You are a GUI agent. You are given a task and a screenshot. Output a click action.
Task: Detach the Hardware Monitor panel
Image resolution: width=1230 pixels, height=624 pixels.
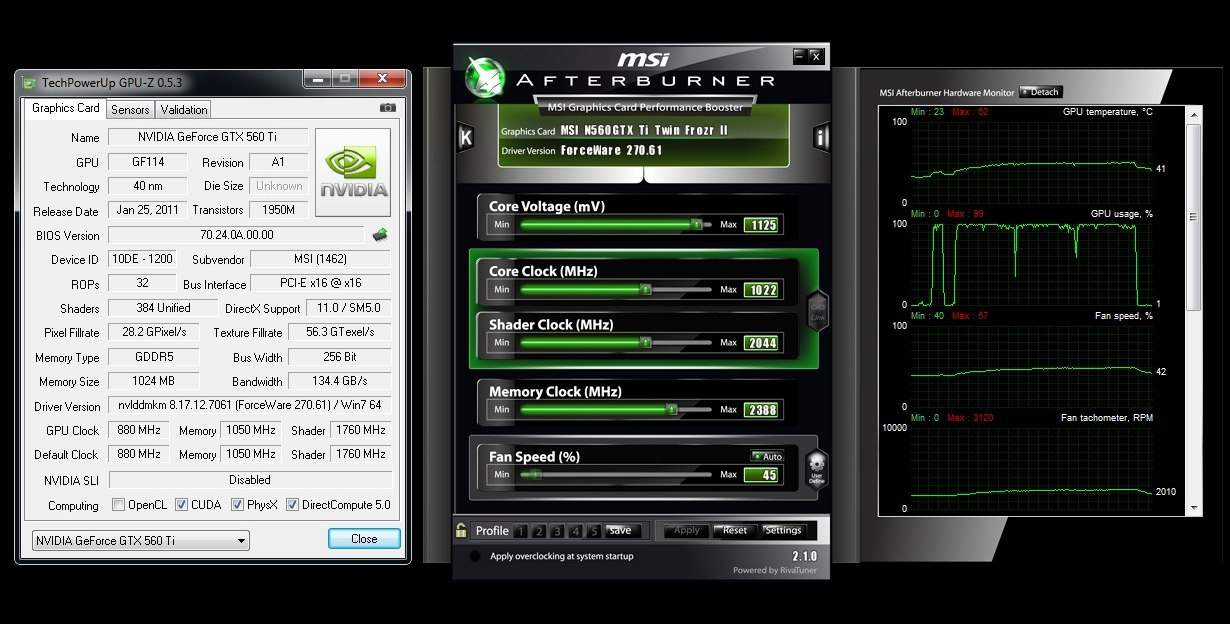point(1040,92)
